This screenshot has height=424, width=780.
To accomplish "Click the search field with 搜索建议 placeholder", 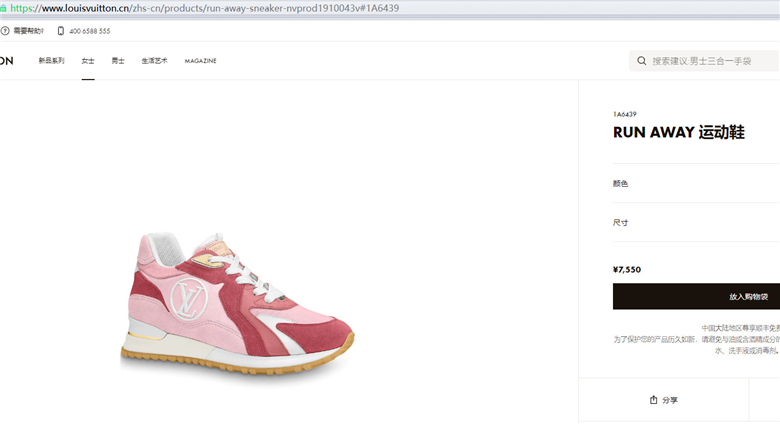I will pyautogui.click(x=704, y=61).
